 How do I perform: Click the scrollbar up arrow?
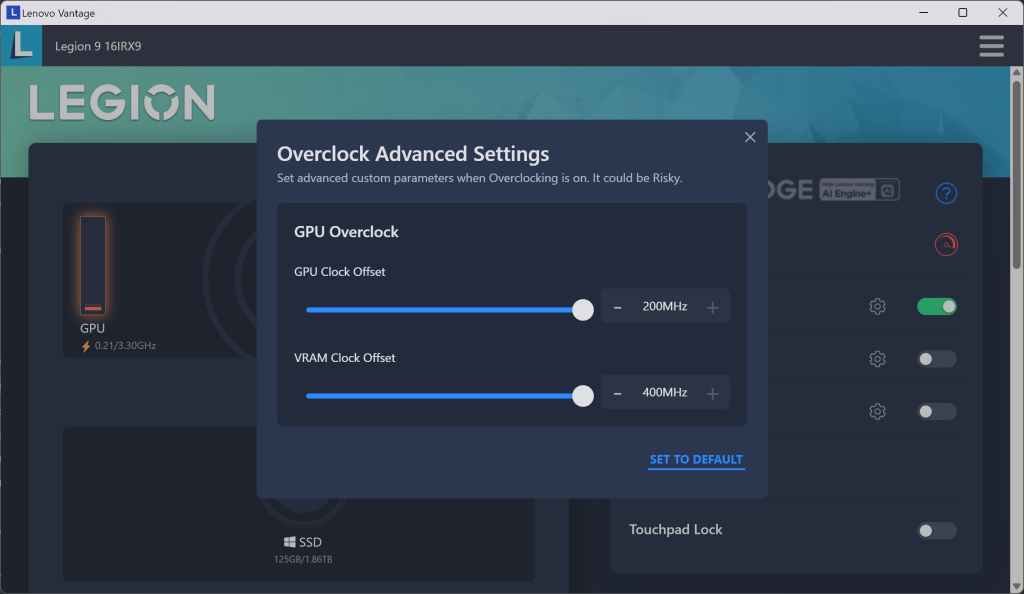click(x=1016, y=71)
